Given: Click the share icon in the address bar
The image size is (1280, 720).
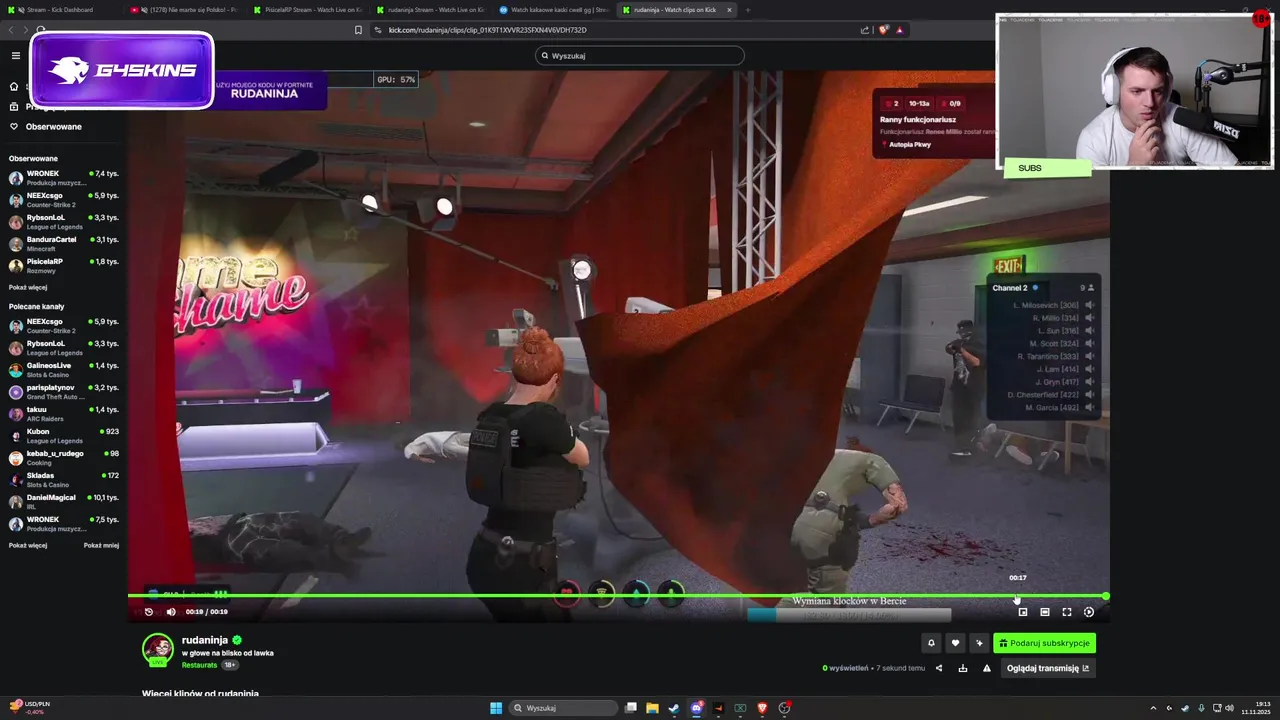Looking at the screenshot, I should [x=865, y=30].
